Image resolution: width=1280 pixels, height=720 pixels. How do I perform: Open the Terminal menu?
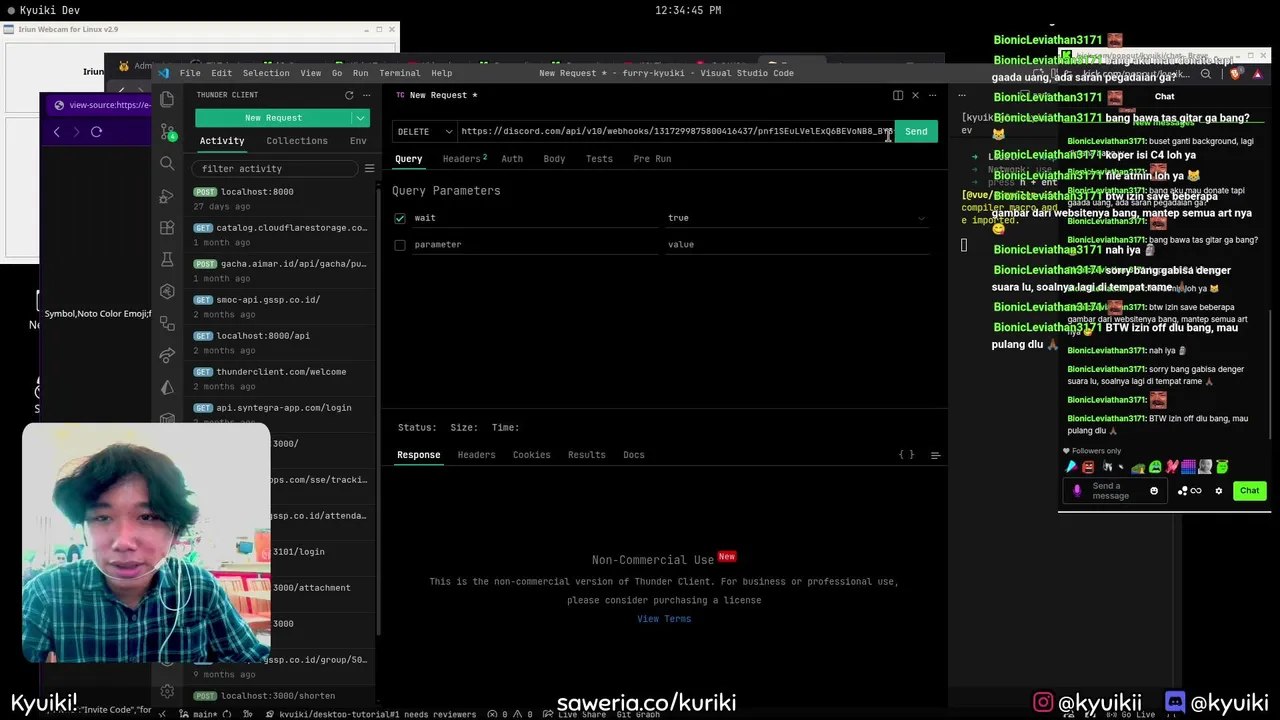[x=400, y=73]
